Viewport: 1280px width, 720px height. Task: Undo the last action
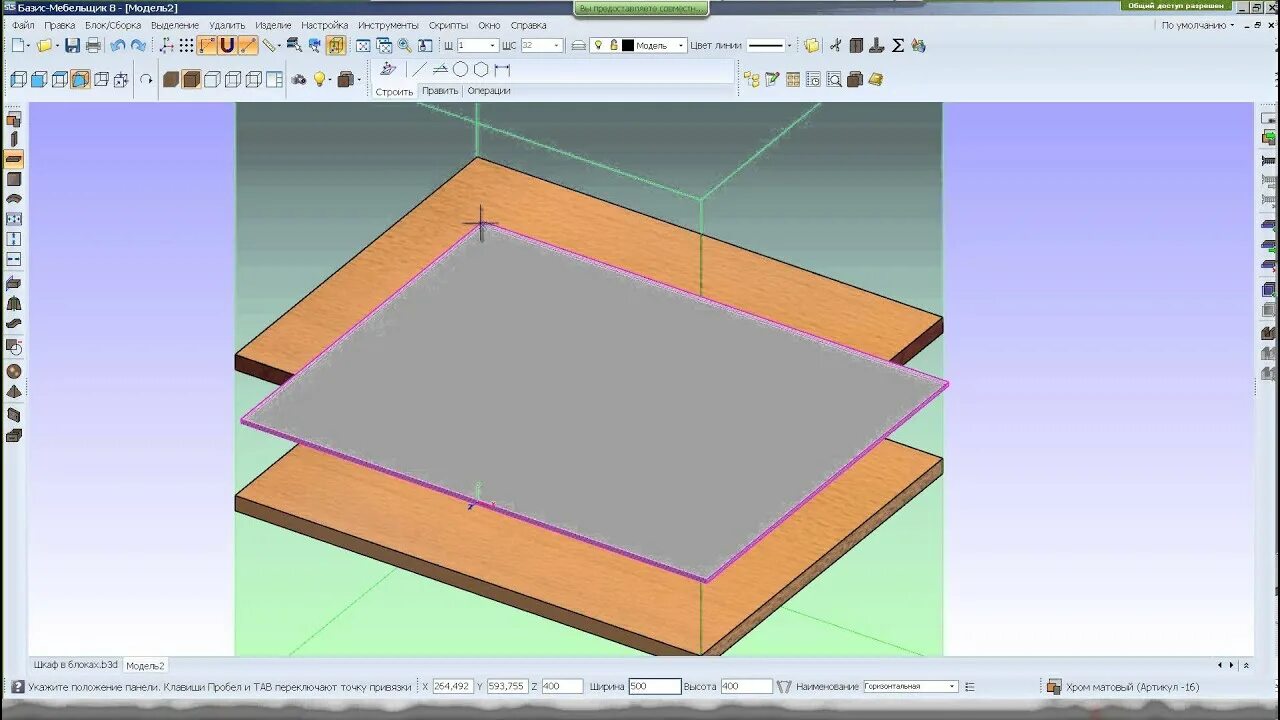117,45
